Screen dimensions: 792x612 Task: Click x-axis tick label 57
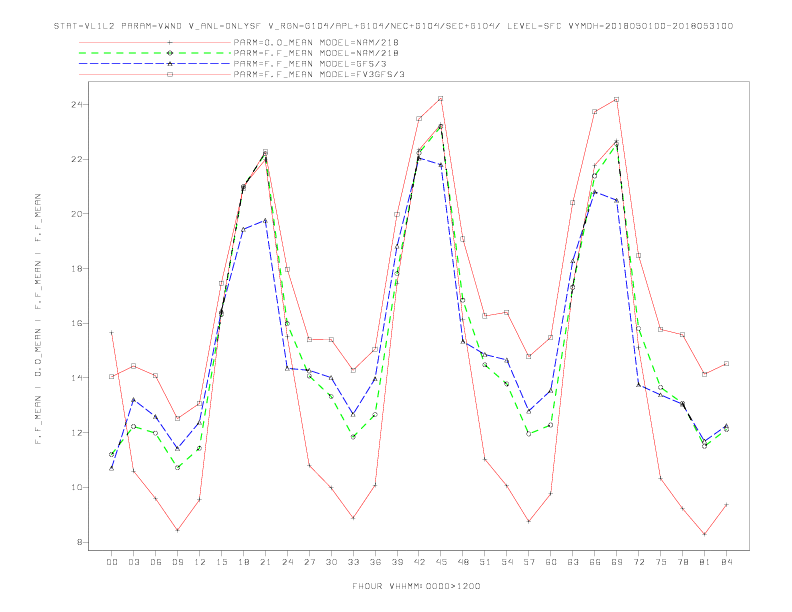529,562
